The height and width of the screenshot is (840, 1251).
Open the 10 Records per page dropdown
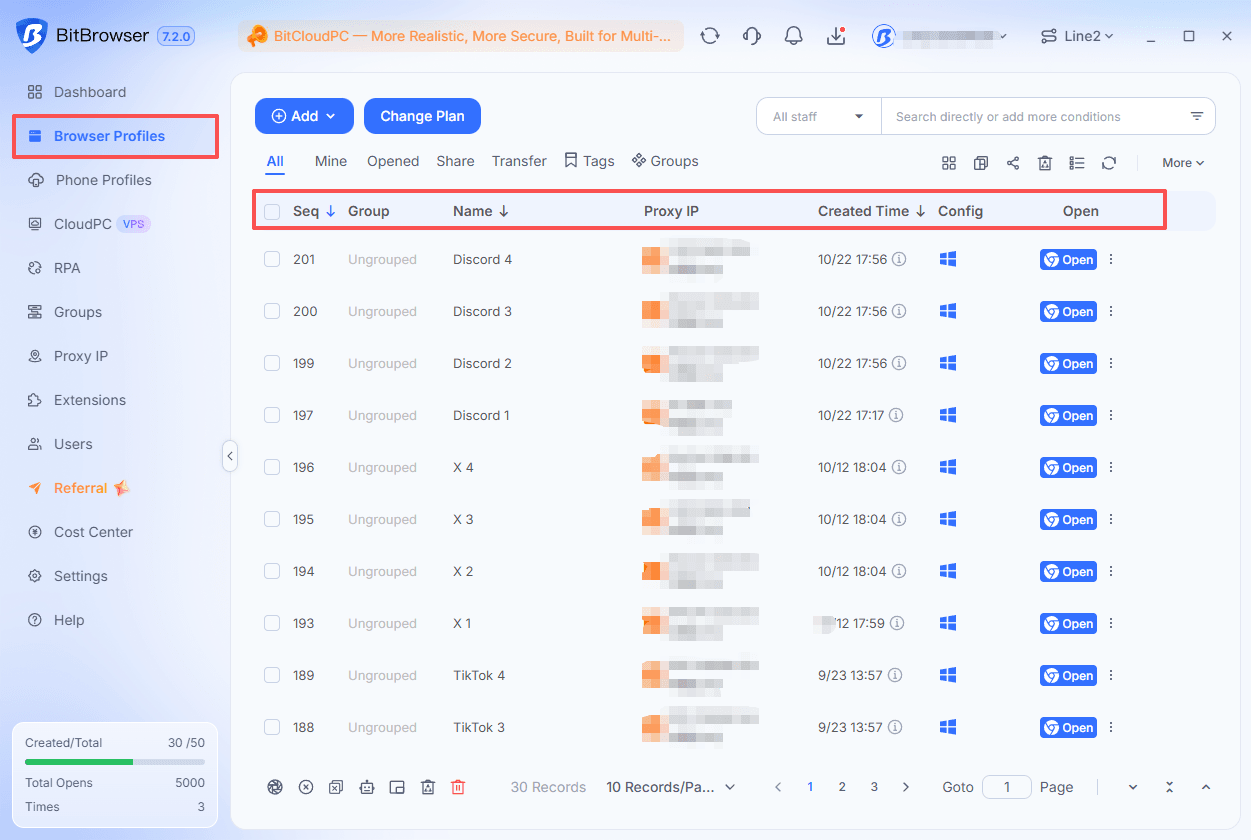(671, 787)
